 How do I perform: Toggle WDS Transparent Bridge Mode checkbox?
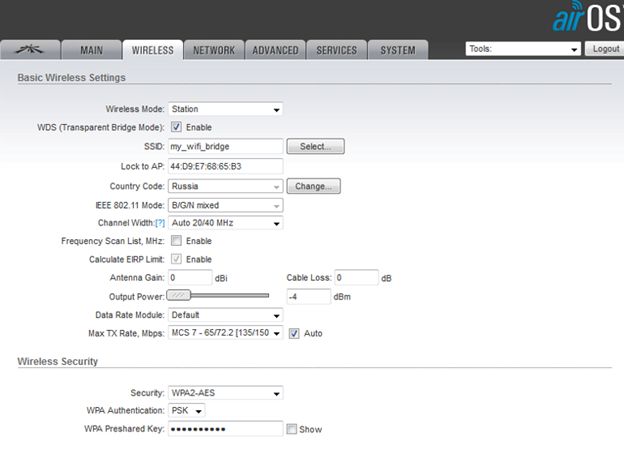click(176, 127)
